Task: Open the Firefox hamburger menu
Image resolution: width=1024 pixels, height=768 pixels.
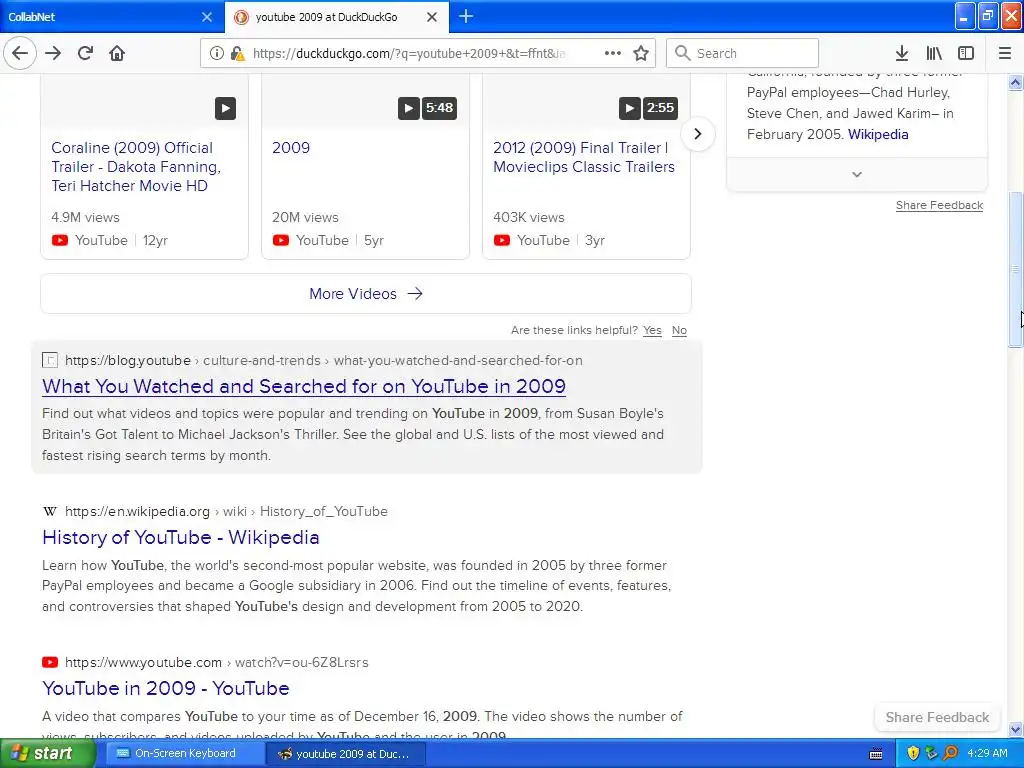Action: coord(1005,53)
